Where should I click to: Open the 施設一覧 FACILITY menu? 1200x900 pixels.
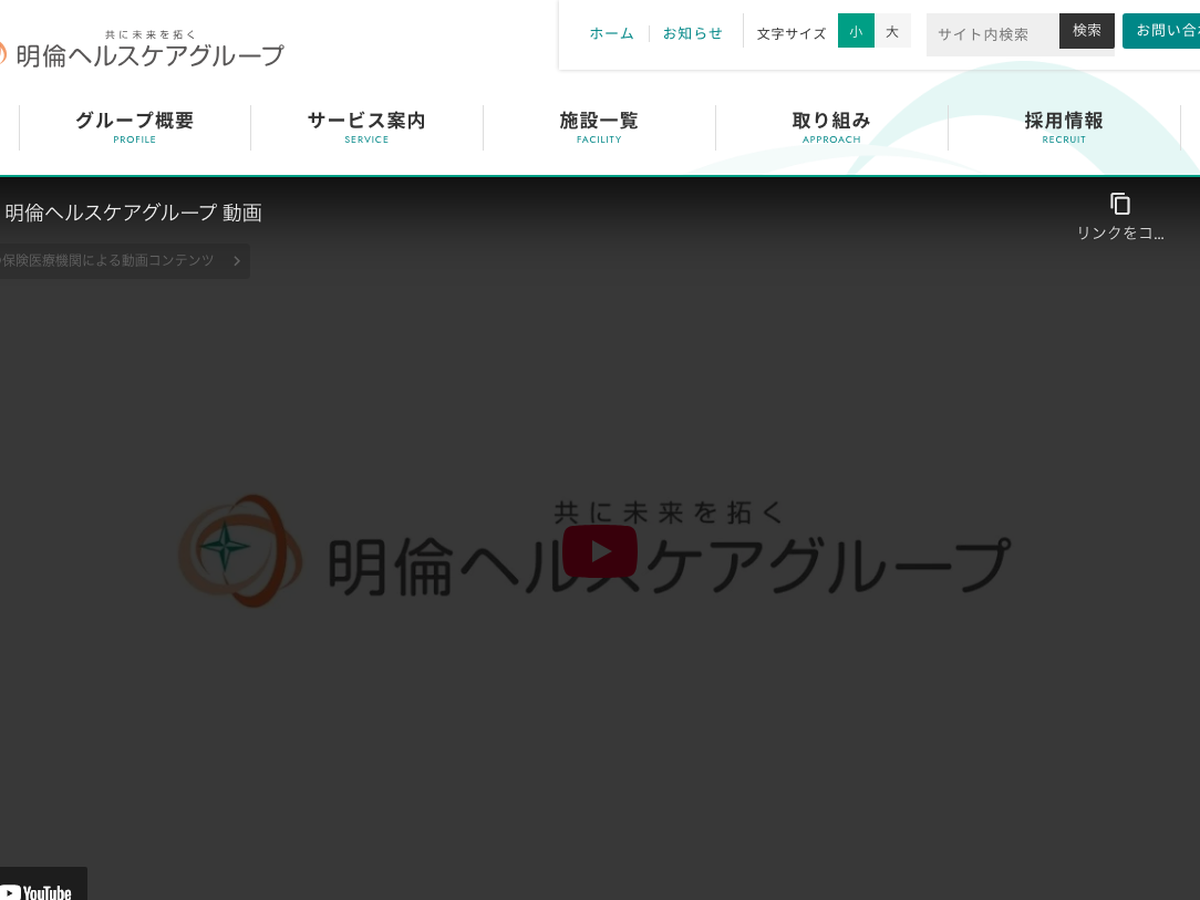[599, 127]
